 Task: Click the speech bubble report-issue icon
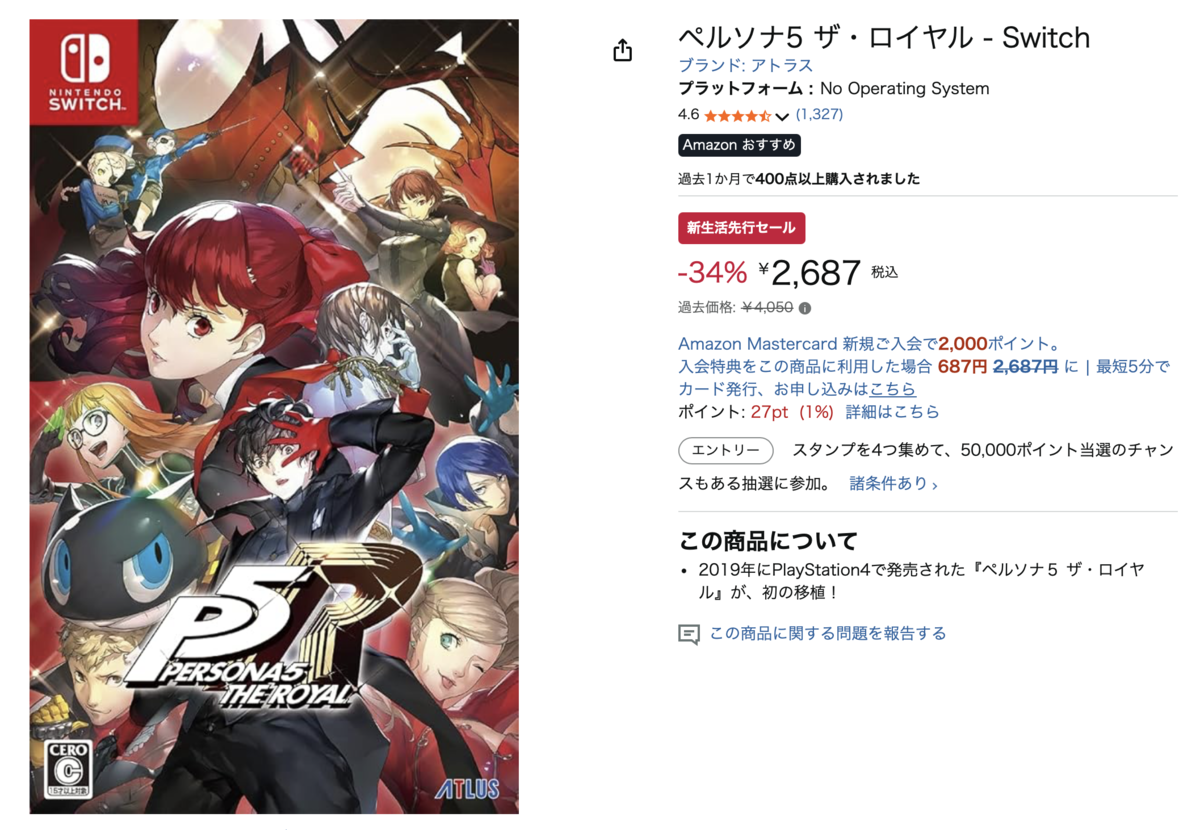[x=689, y=634]
